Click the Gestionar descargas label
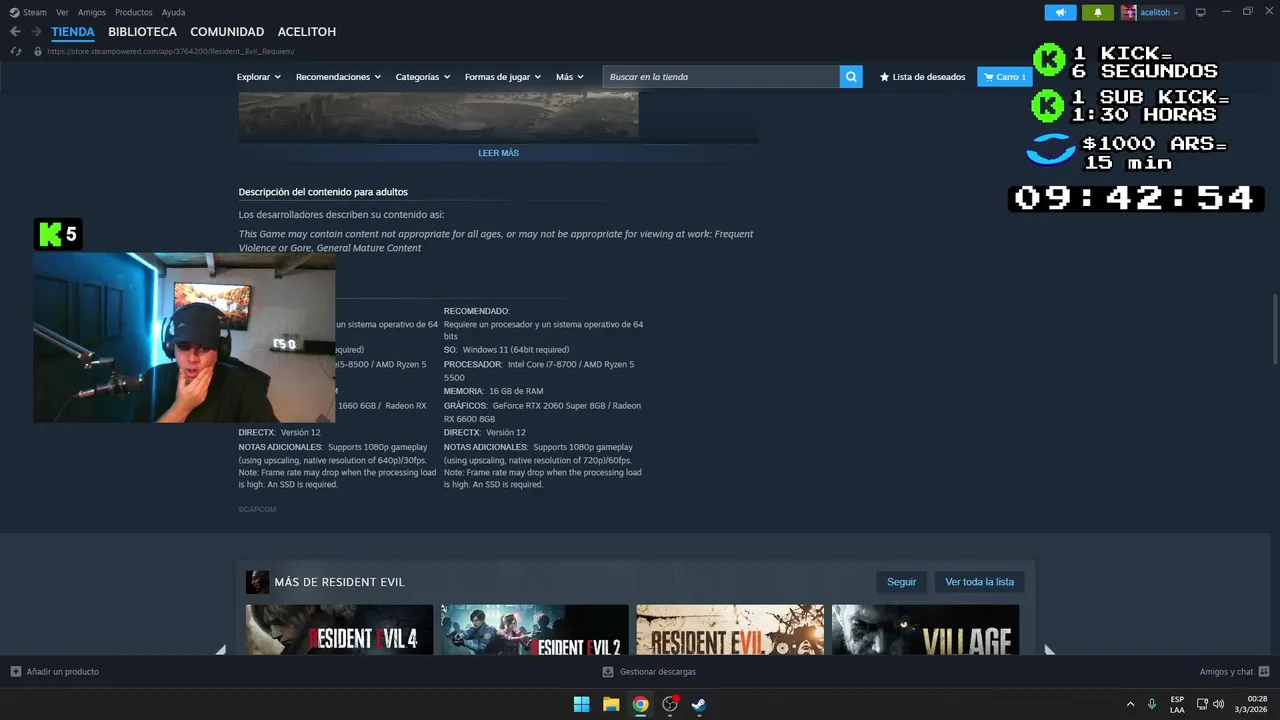Viewport: 1280px width, 720px height. point(658,672)
